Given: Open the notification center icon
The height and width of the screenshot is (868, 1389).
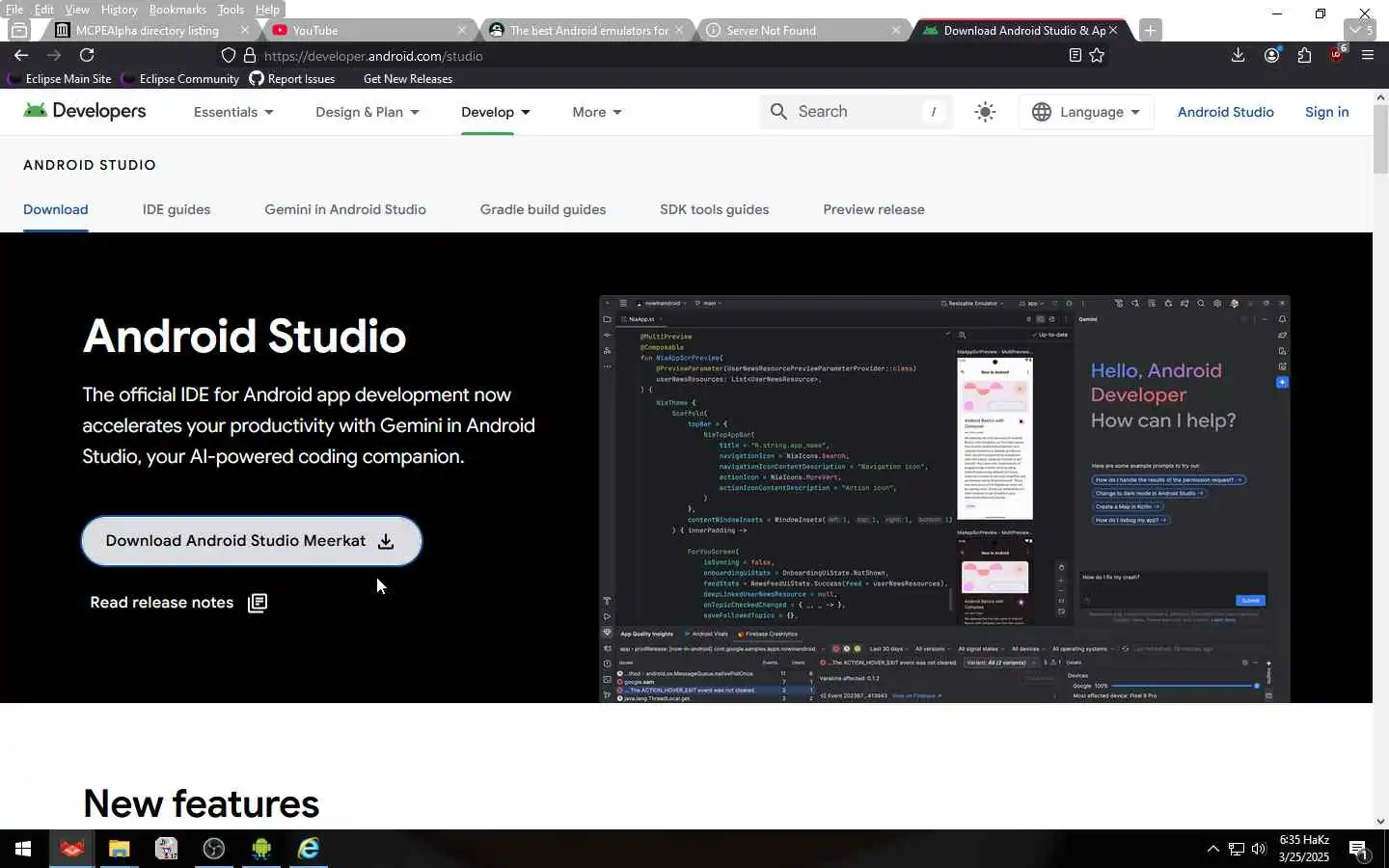Looking at the screenshot, I should [x=1358, y=850].
